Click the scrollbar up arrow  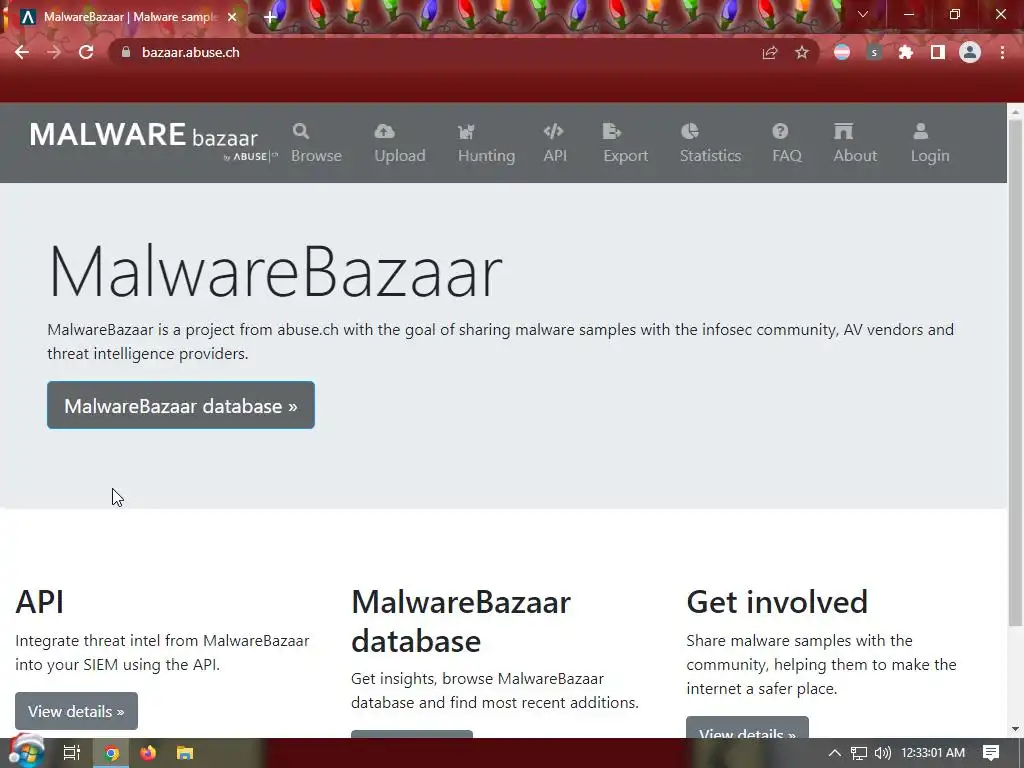tap(1015, 112)
